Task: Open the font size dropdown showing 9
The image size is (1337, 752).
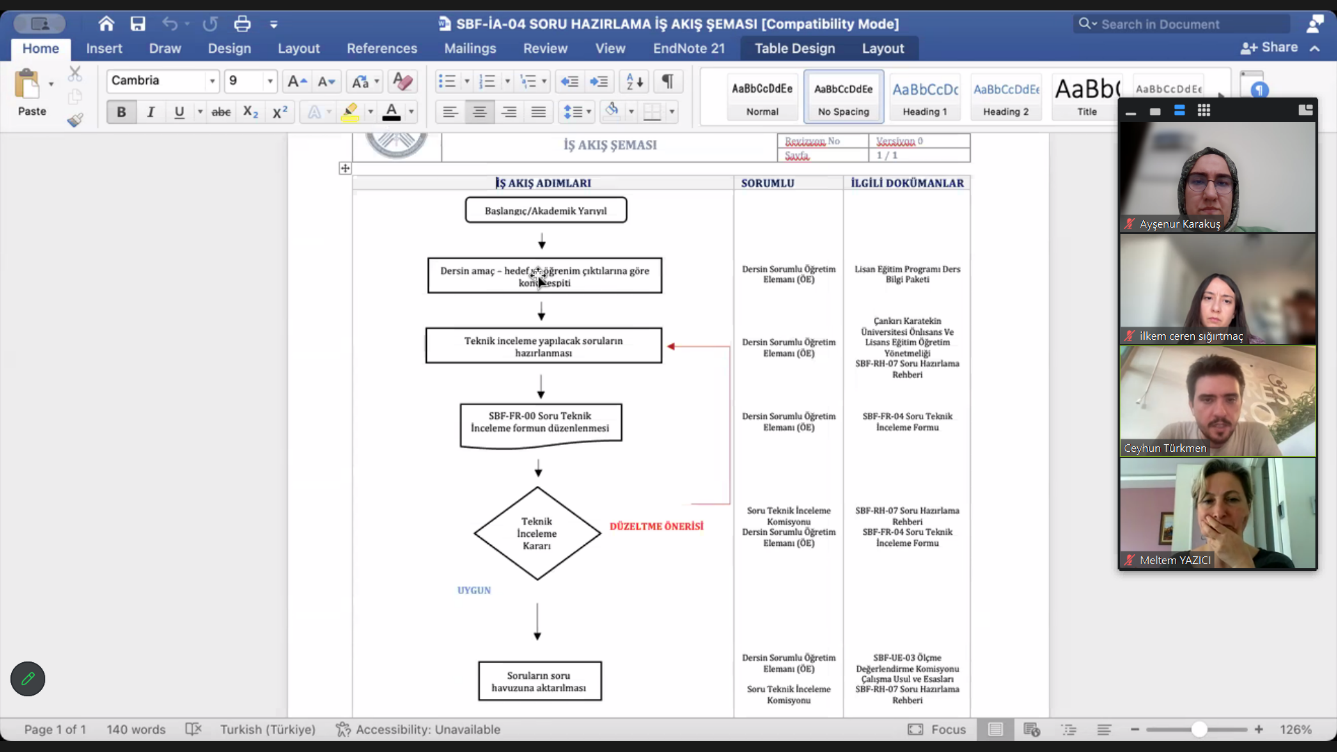Action: point(269,81)
